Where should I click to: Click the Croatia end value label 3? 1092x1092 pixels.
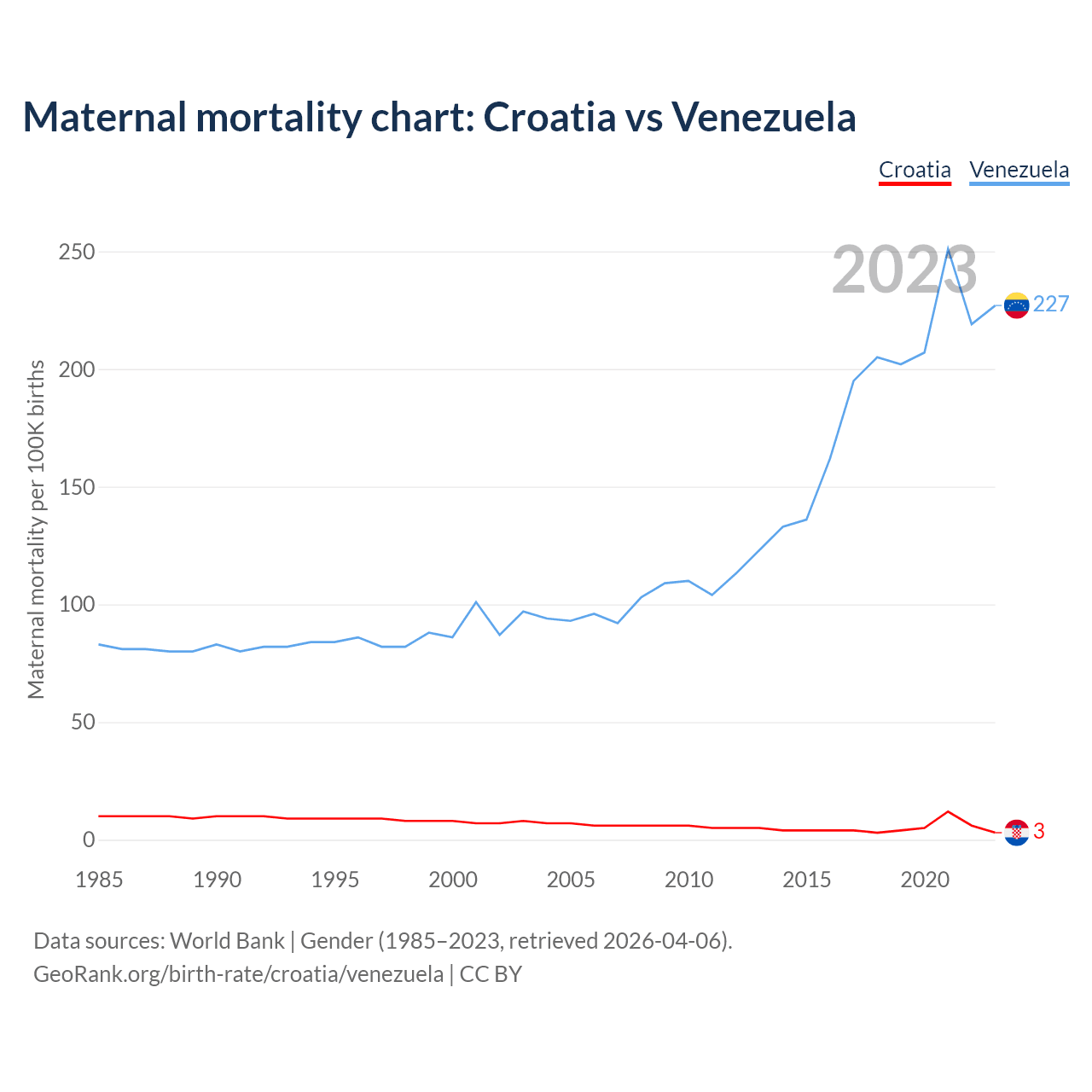coord(1039,831)
